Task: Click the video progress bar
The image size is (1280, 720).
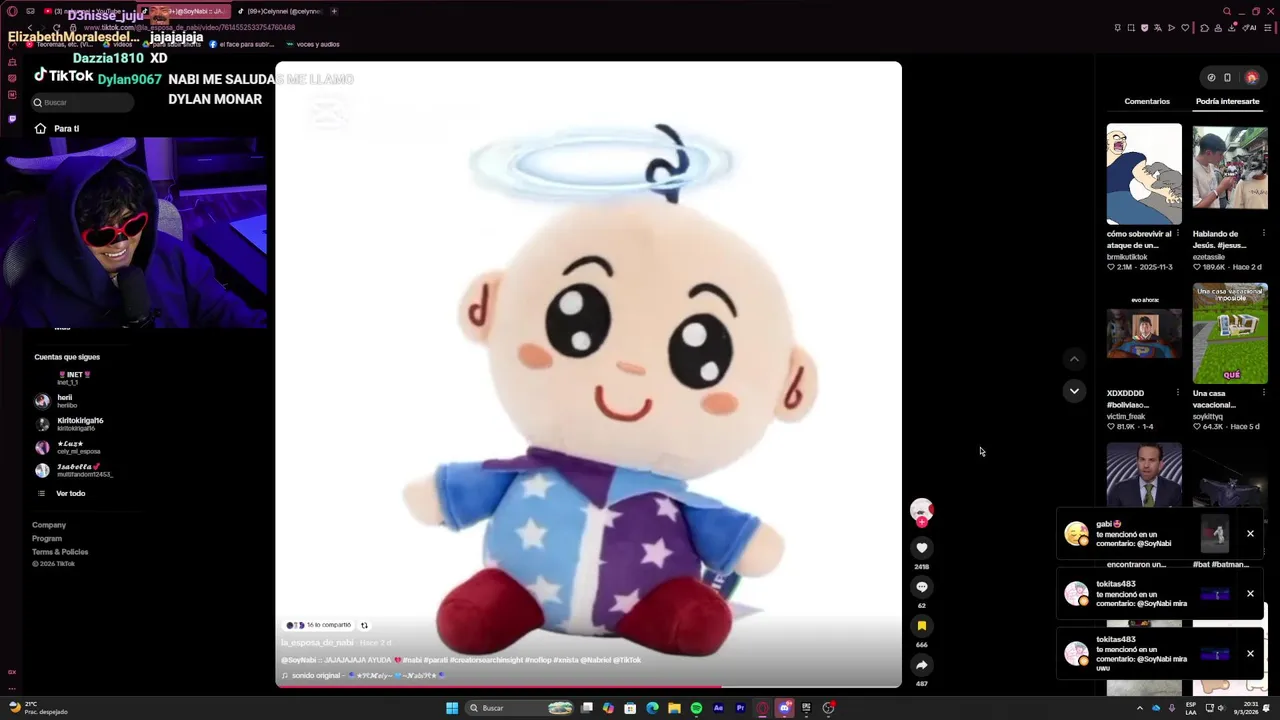Action: click(588, 686)
